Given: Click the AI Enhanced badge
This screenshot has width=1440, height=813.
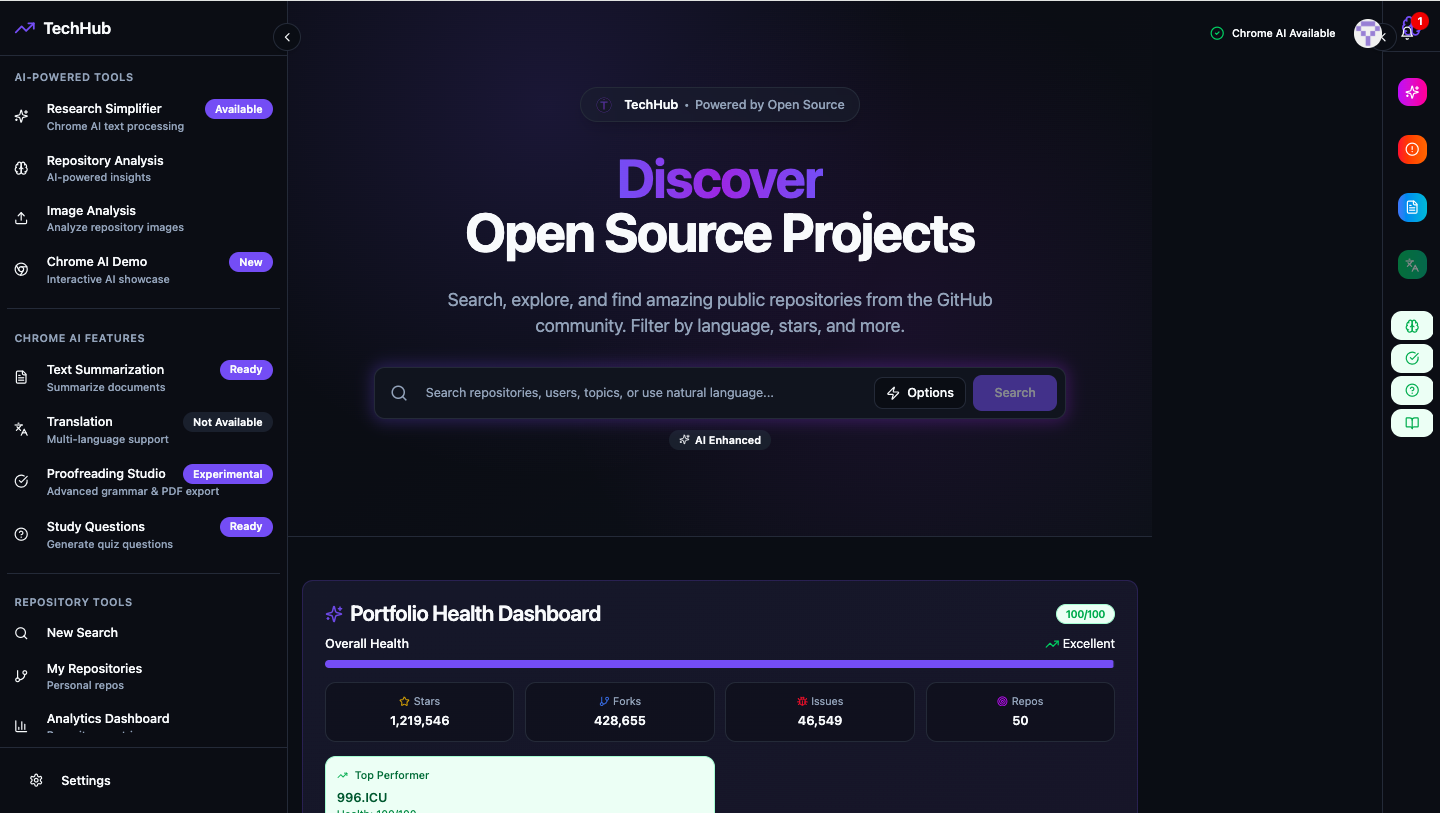Looking at the screenshot, I should pyautogui.click(x=720, y=440).
